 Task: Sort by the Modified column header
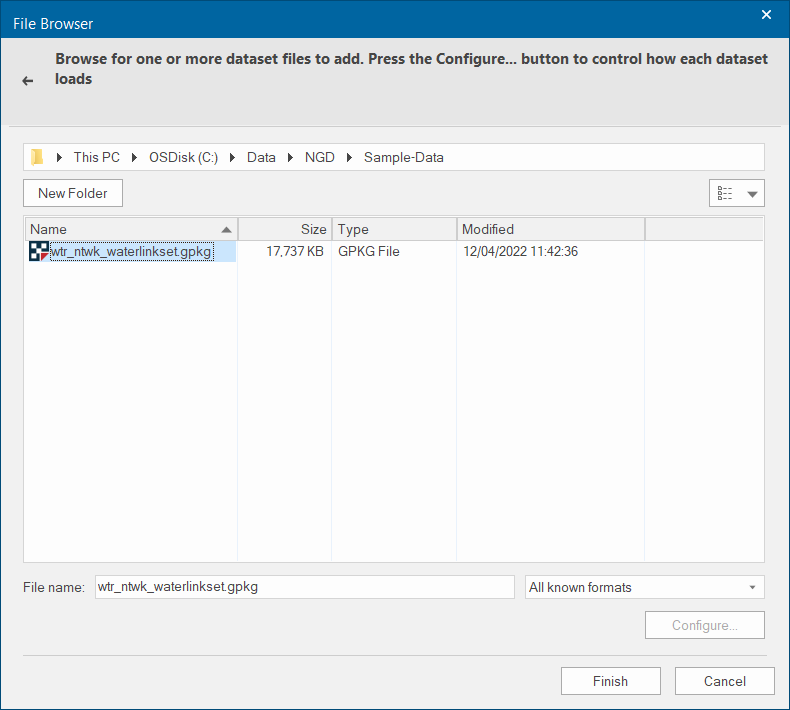[x=551, y=229]
